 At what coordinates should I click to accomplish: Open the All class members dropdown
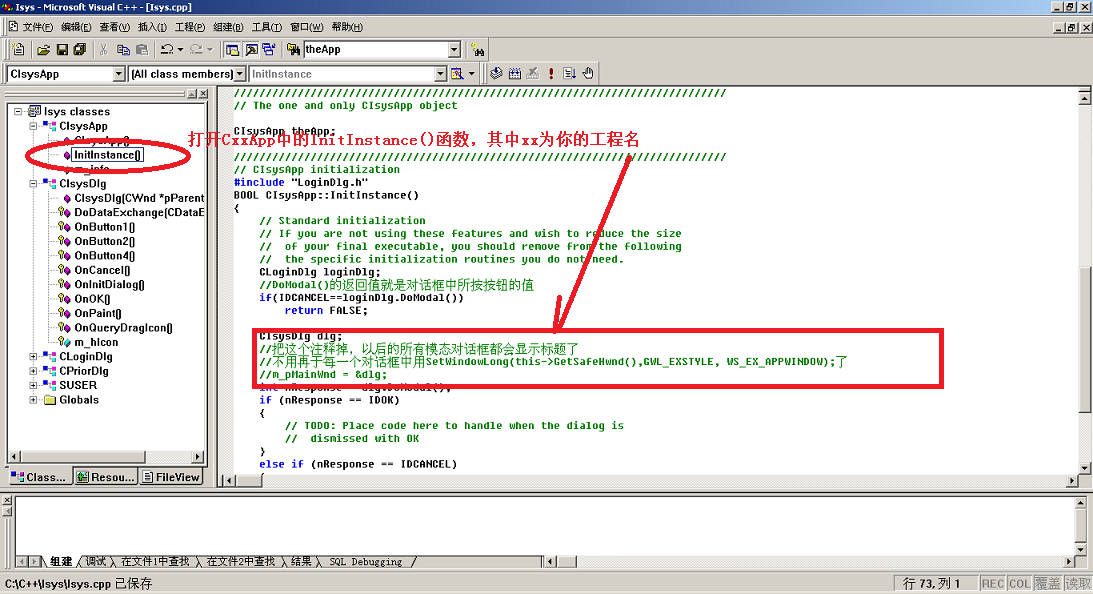point(239,74)
